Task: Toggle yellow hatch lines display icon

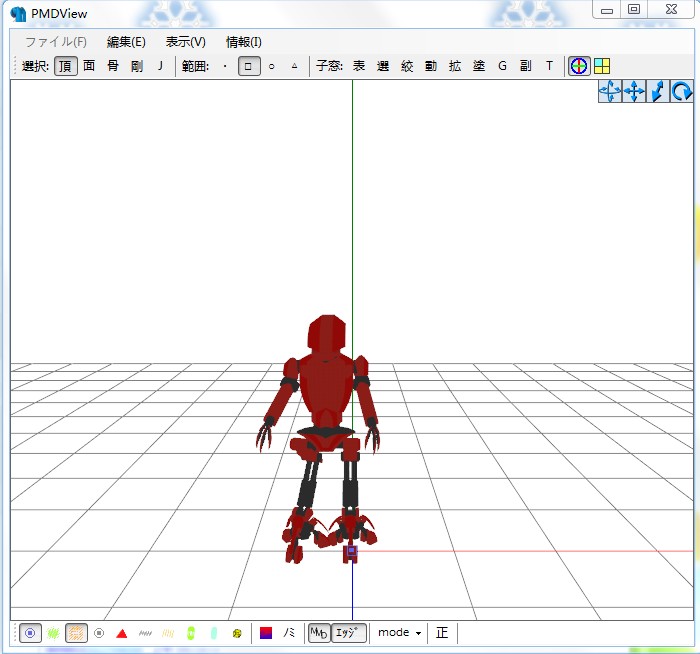Action: (x=168, y=633)
